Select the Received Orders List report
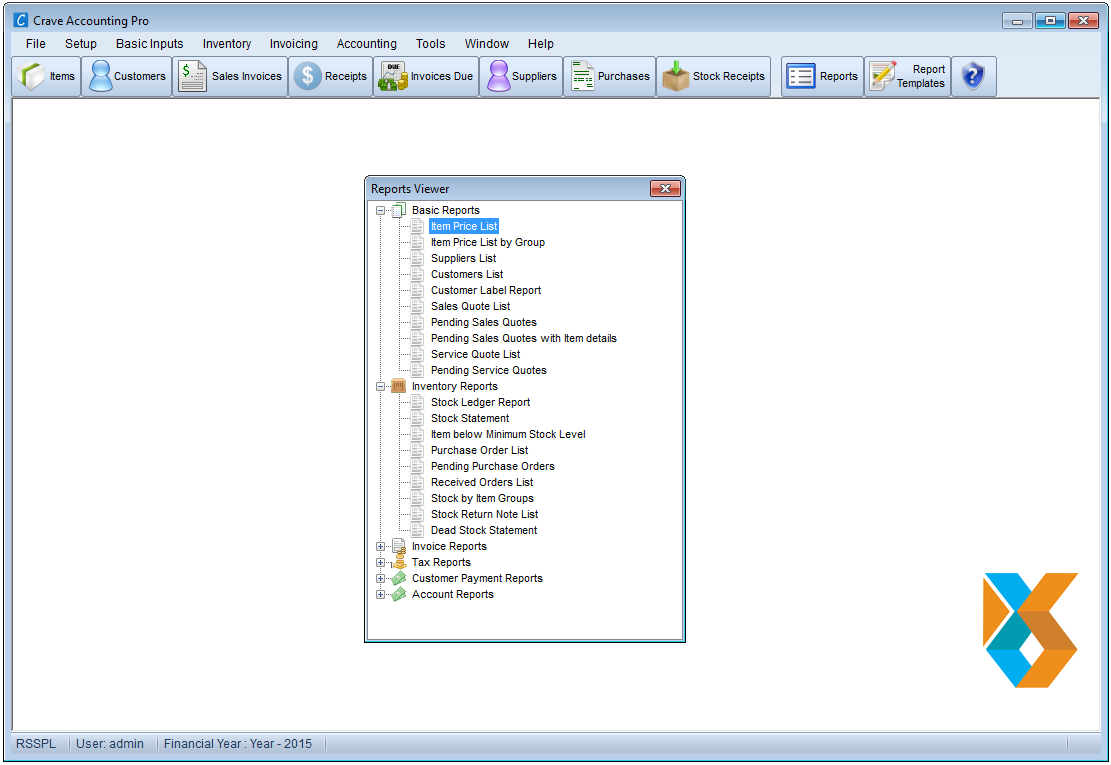 click(482, 482)
